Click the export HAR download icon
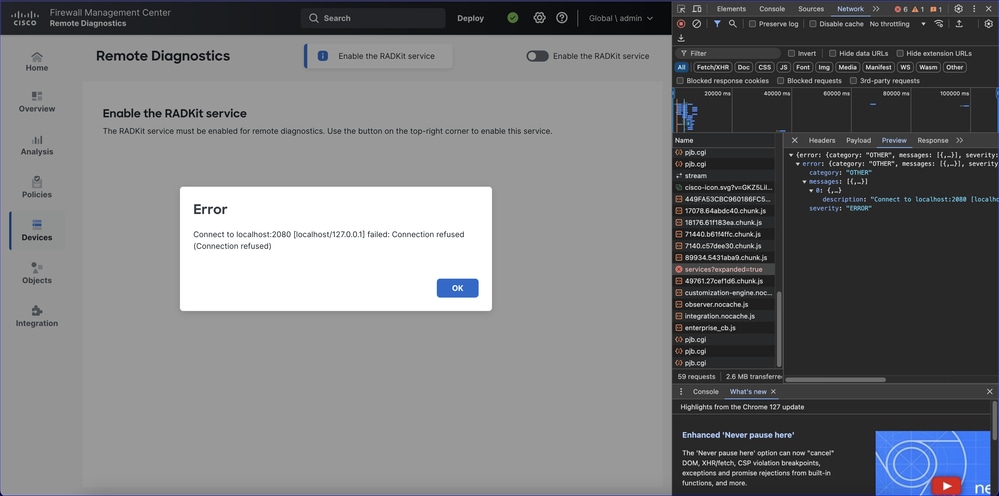Screen dimensions: 999x496 [681, 38]
